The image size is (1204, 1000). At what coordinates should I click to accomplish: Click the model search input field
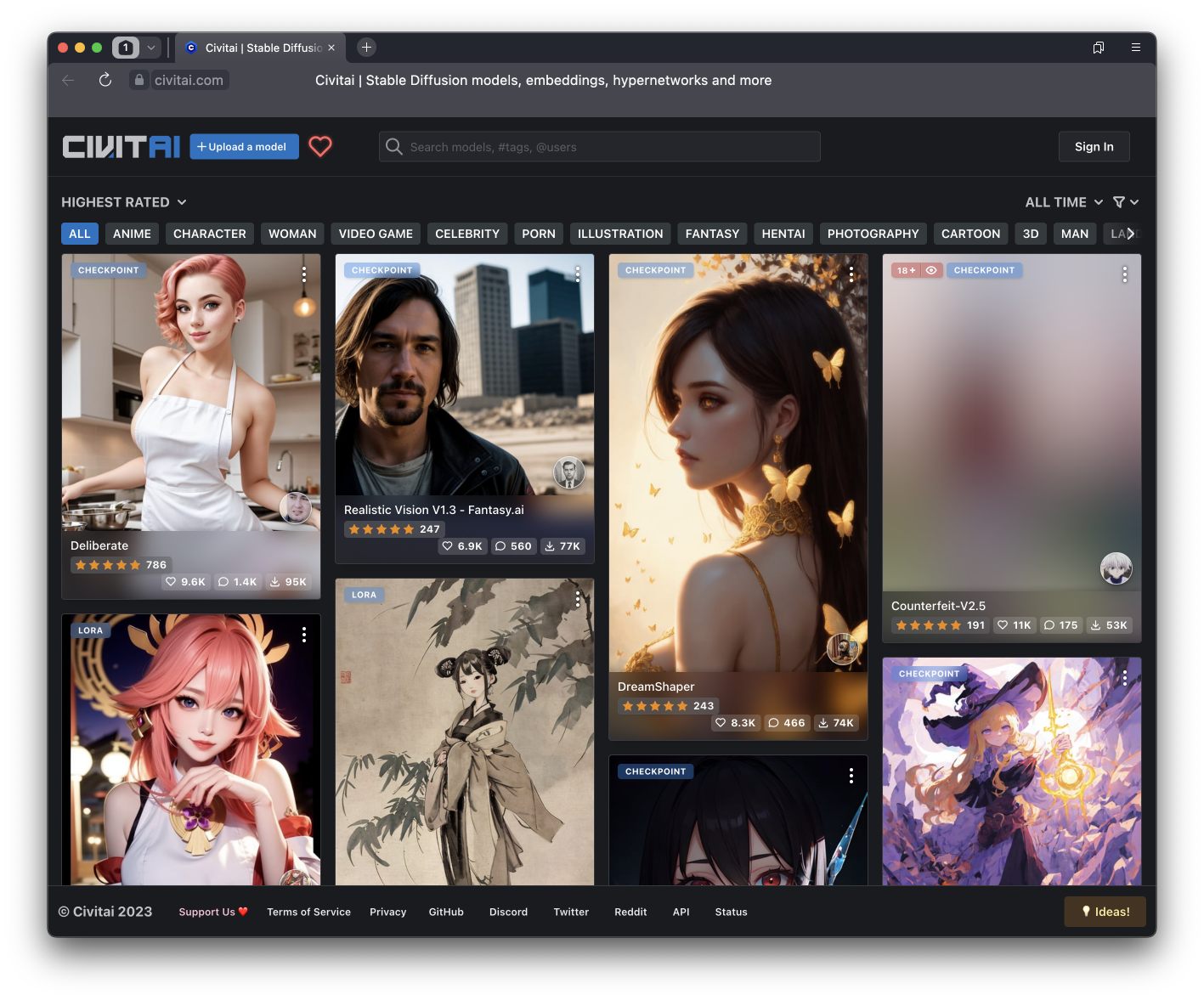click(599, 147)
